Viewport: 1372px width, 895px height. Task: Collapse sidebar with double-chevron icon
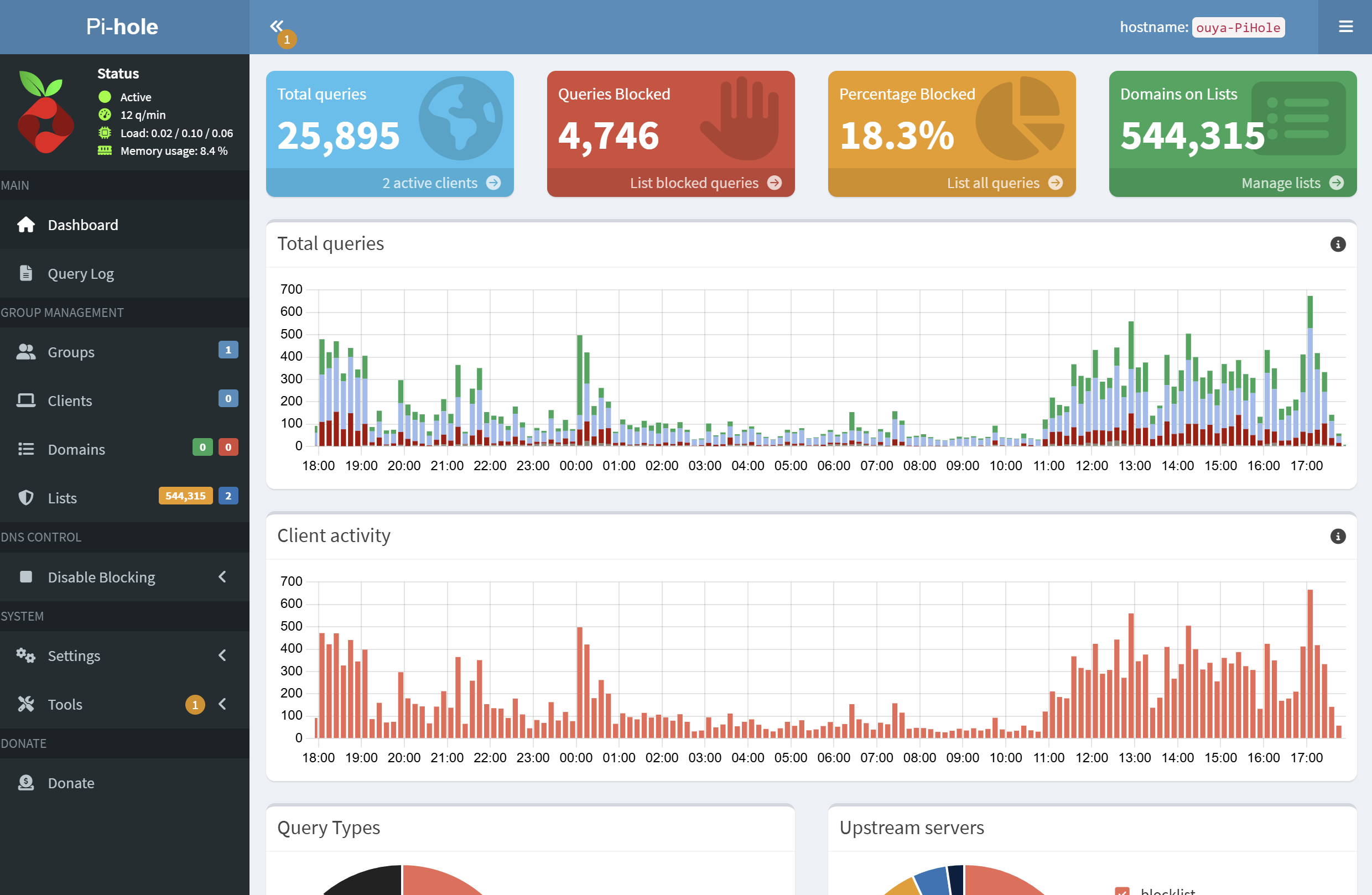(x=277, y=26)
